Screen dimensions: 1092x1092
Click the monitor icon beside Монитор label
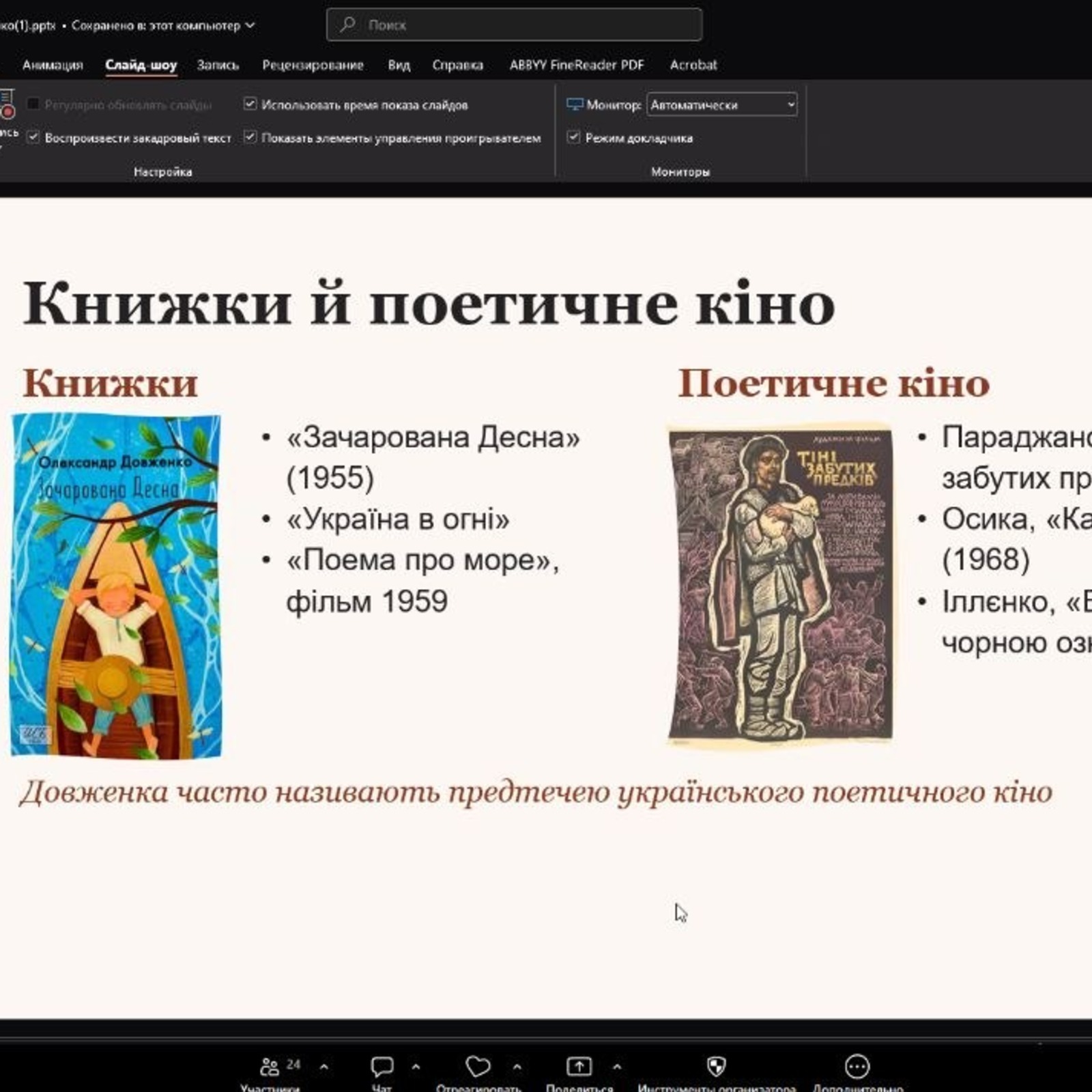(x=575, y=104)
